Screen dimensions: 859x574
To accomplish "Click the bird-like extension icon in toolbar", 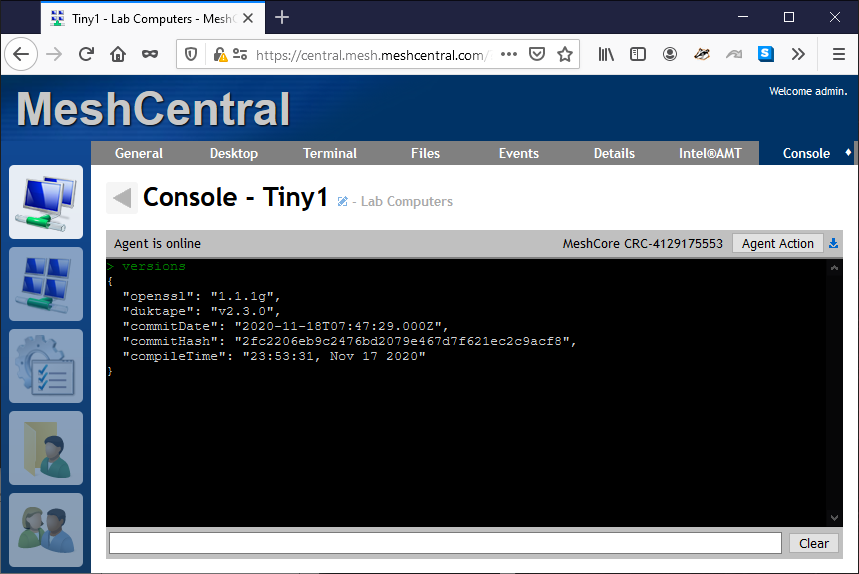I will coord(702,54).
